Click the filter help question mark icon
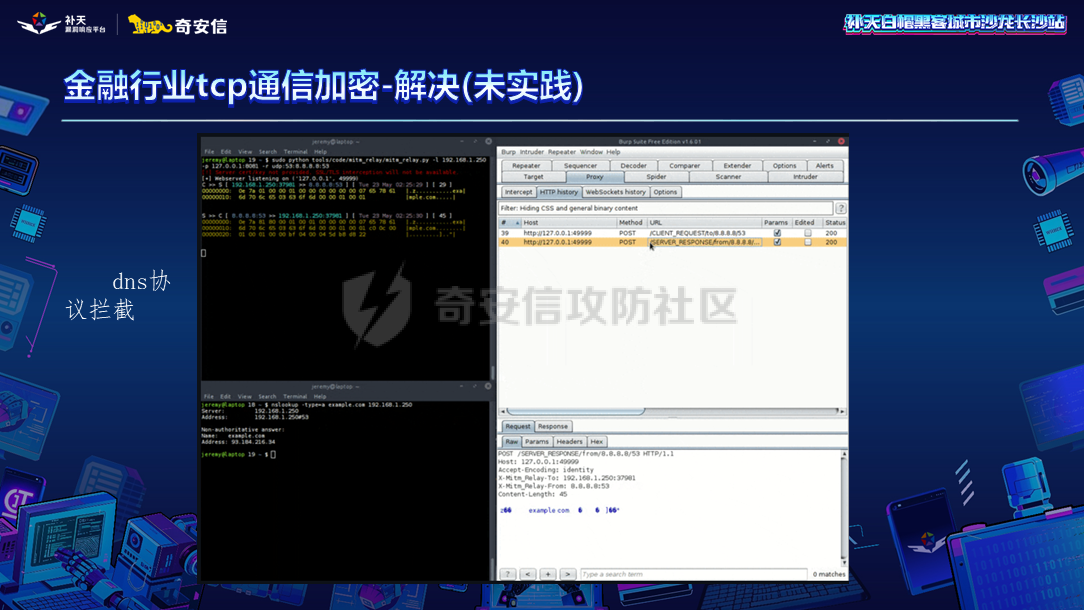The height and width of the screenshot is (610, 1084). tap(841, 208)
